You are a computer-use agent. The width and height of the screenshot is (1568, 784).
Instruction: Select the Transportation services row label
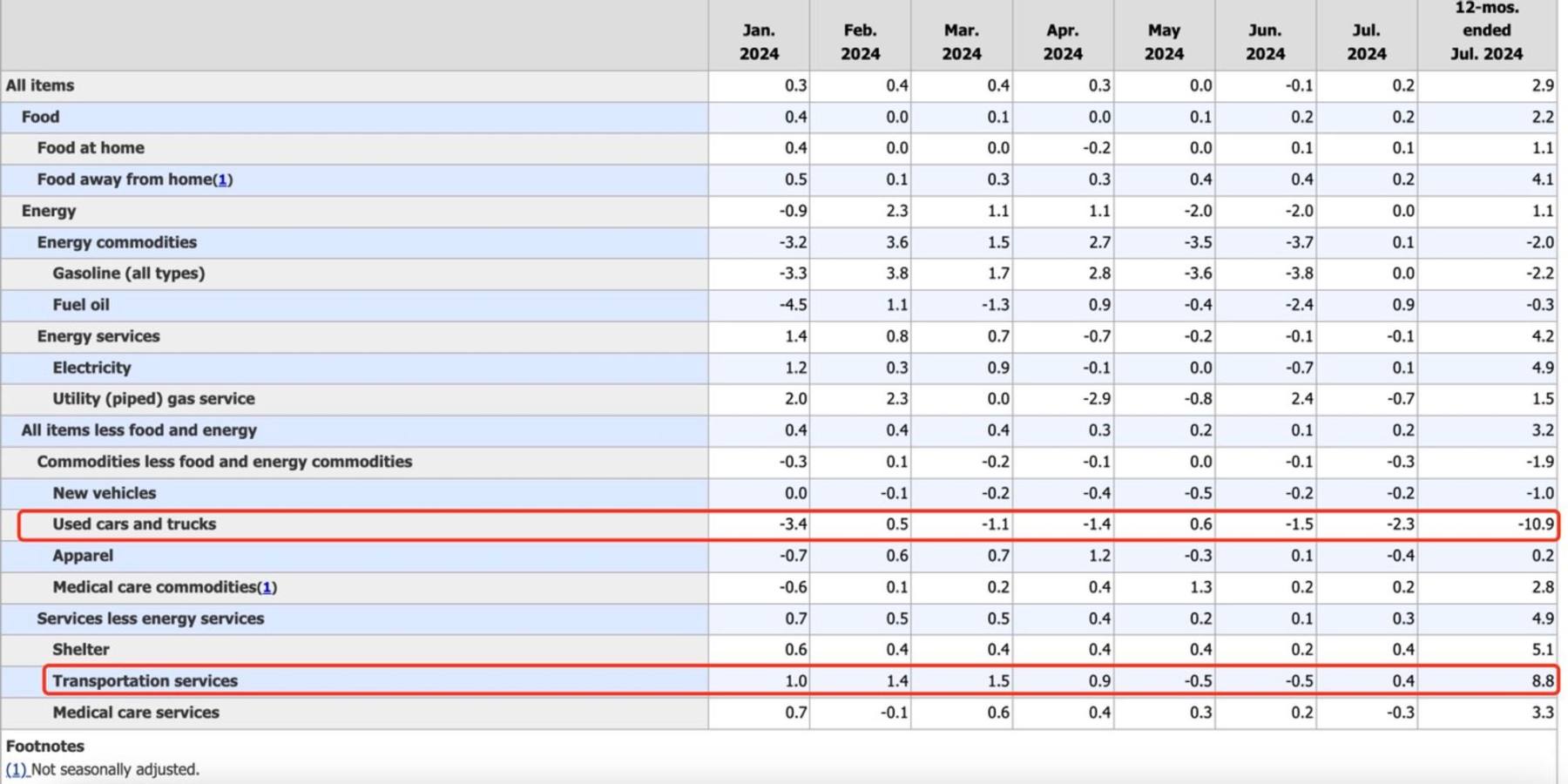point(145,681)
